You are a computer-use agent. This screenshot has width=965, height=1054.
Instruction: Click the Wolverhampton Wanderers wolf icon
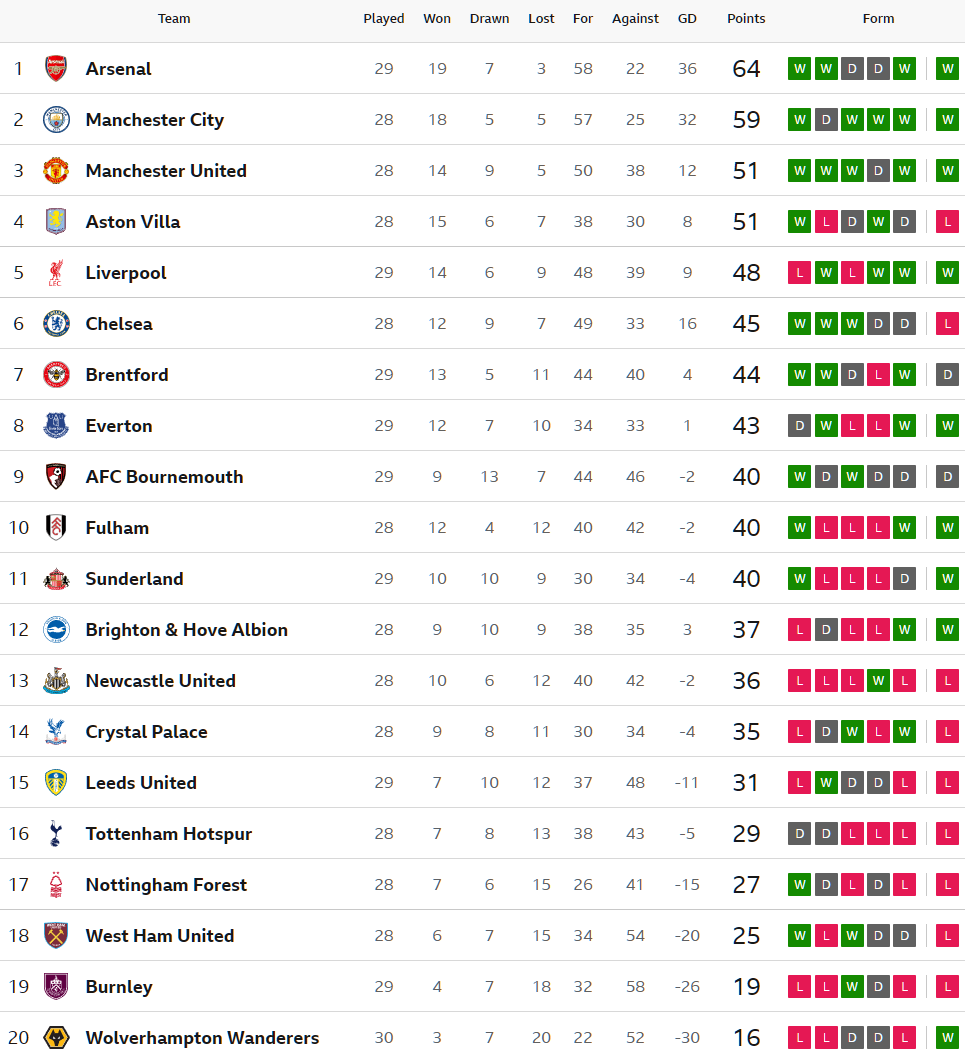click(x=56, y=1037)
